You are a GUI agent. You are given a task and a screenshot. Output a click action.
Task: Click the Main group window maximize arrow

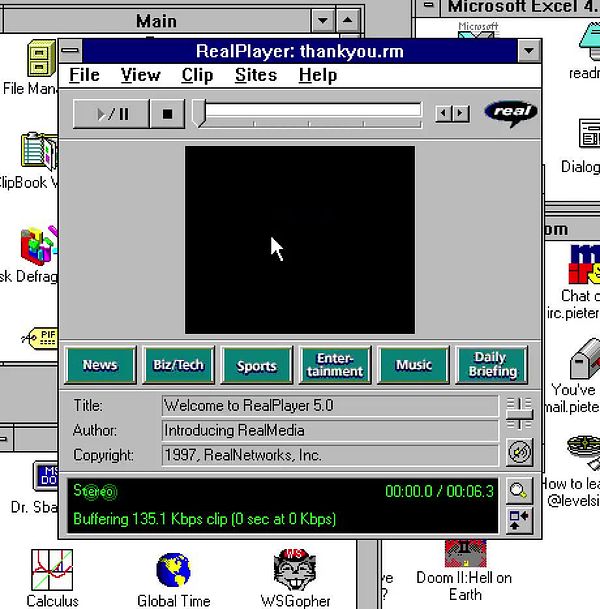pos(347,21)
